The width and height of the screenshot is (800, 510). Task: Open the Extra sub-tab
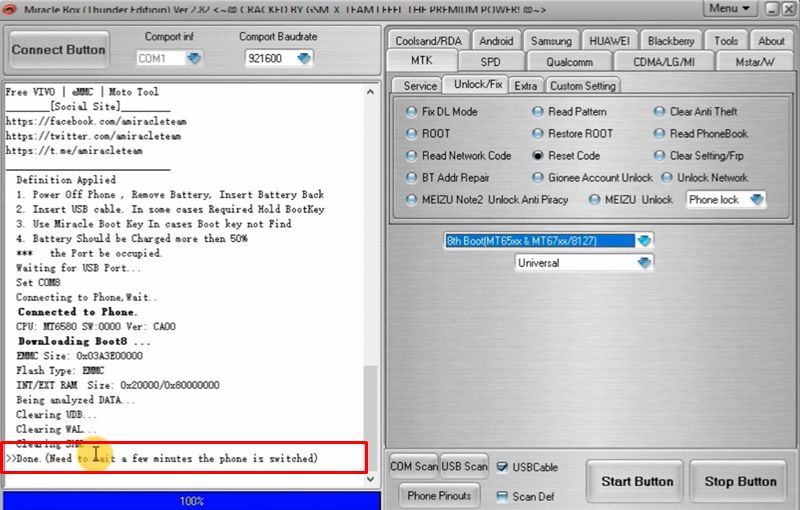tap(526, 86)
